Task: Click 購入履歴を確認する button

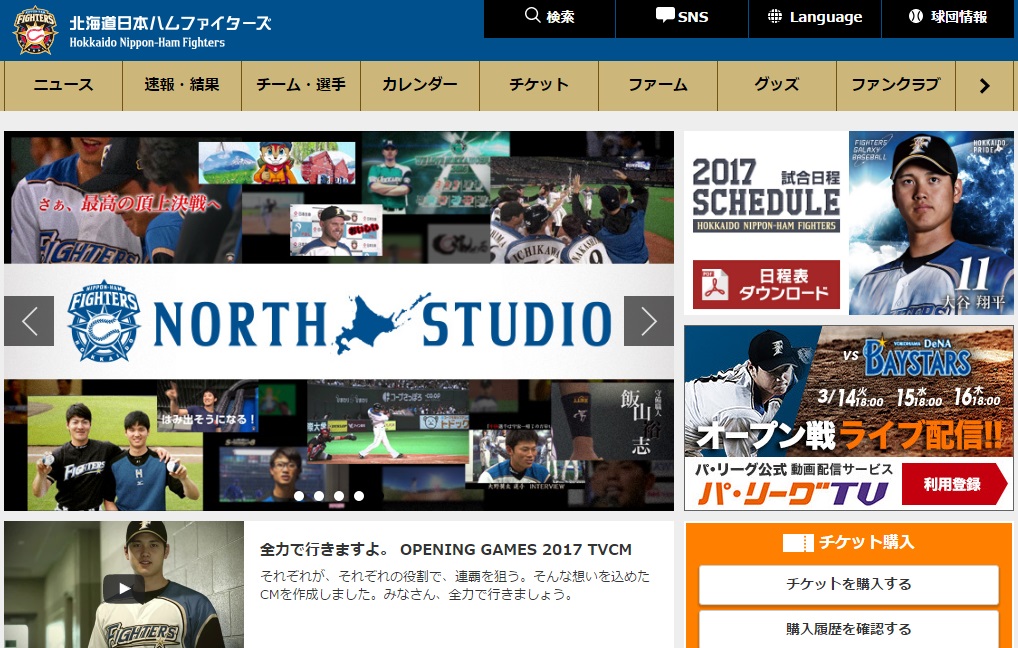Action: [849, 629]
